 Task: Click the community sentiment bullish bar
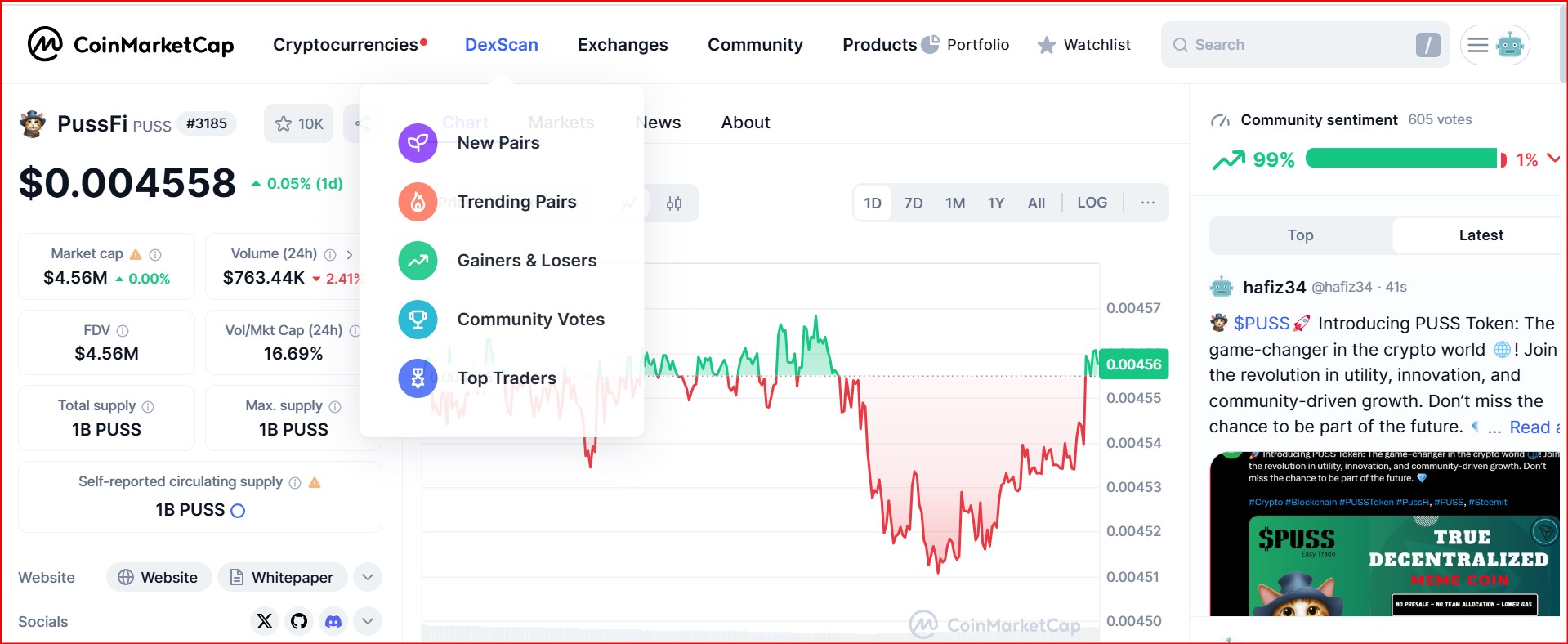coord(1400,159)
